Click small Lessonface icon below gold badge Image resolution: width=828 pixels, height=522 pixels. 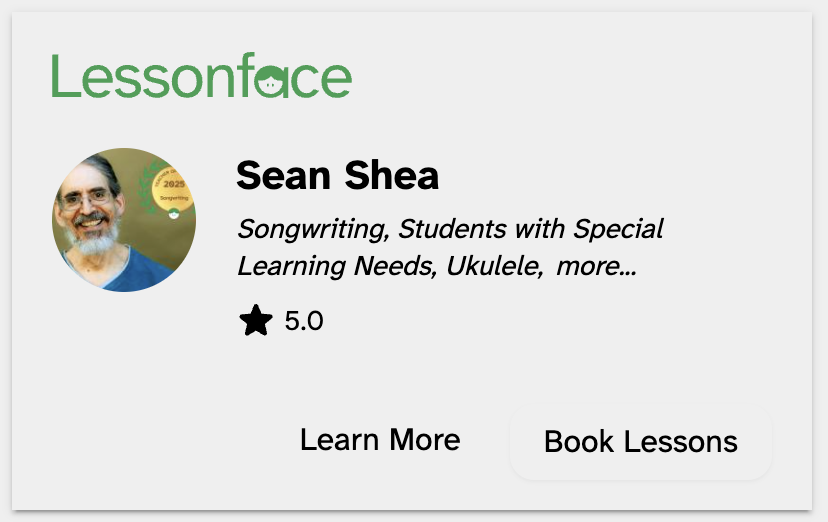[x=172, y=215]
